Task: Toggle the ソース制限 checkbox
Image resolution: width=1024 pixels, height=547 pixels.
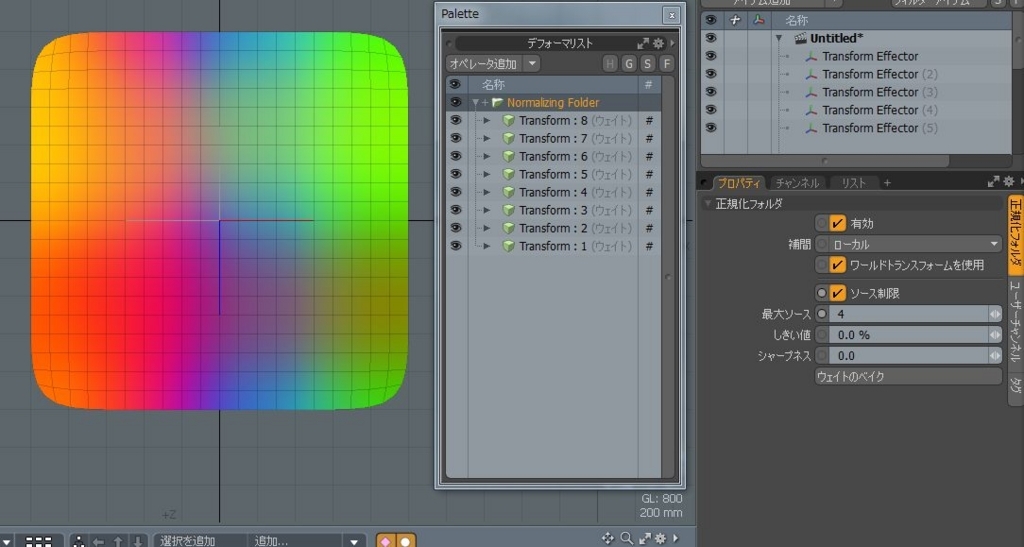Action: tap(837, 293)
